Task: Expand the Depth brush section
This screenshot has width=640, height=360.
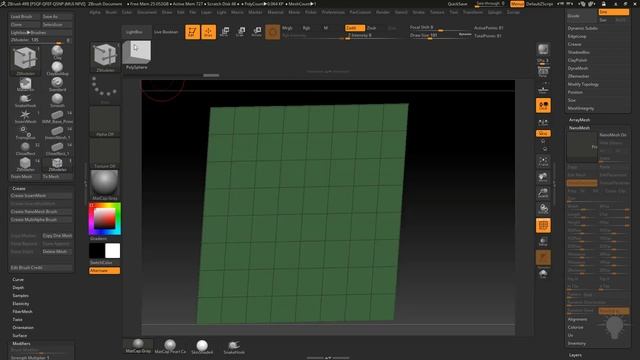Action: click(x=18, y=288)
